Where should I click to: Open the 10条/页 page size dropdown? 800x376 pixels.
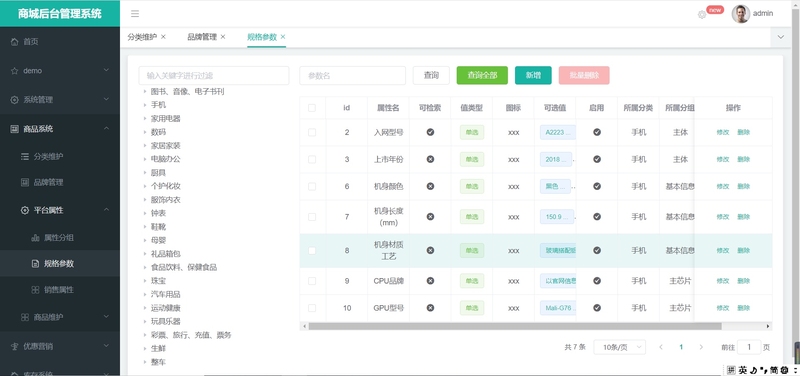[x=619, y=347]
